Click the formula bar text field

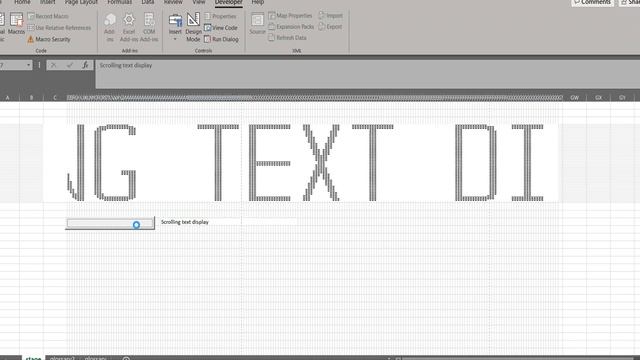[x=367, y=74]
